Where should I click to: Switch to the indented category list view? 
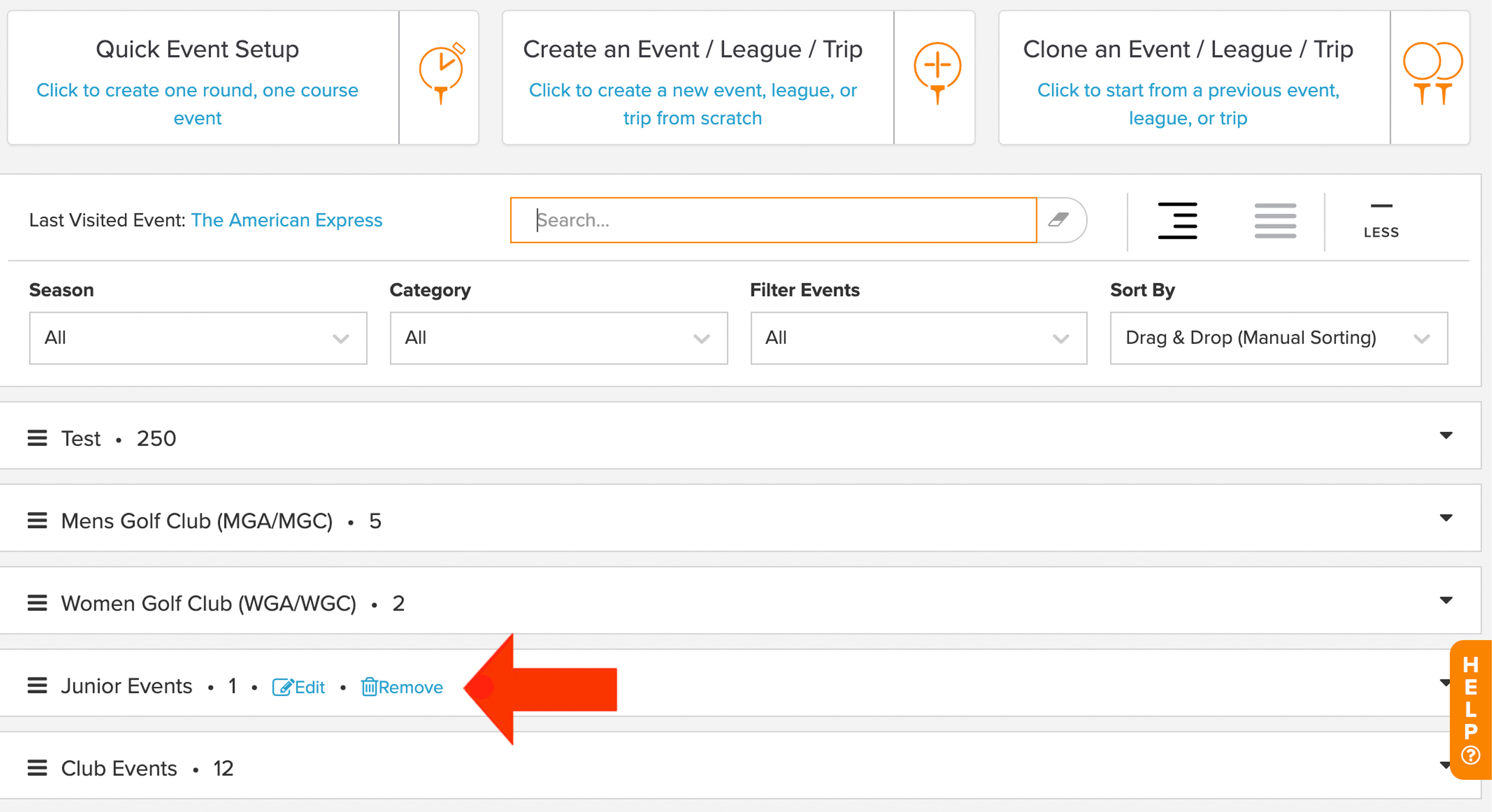pyautogui.click(x=1178, y=221)
